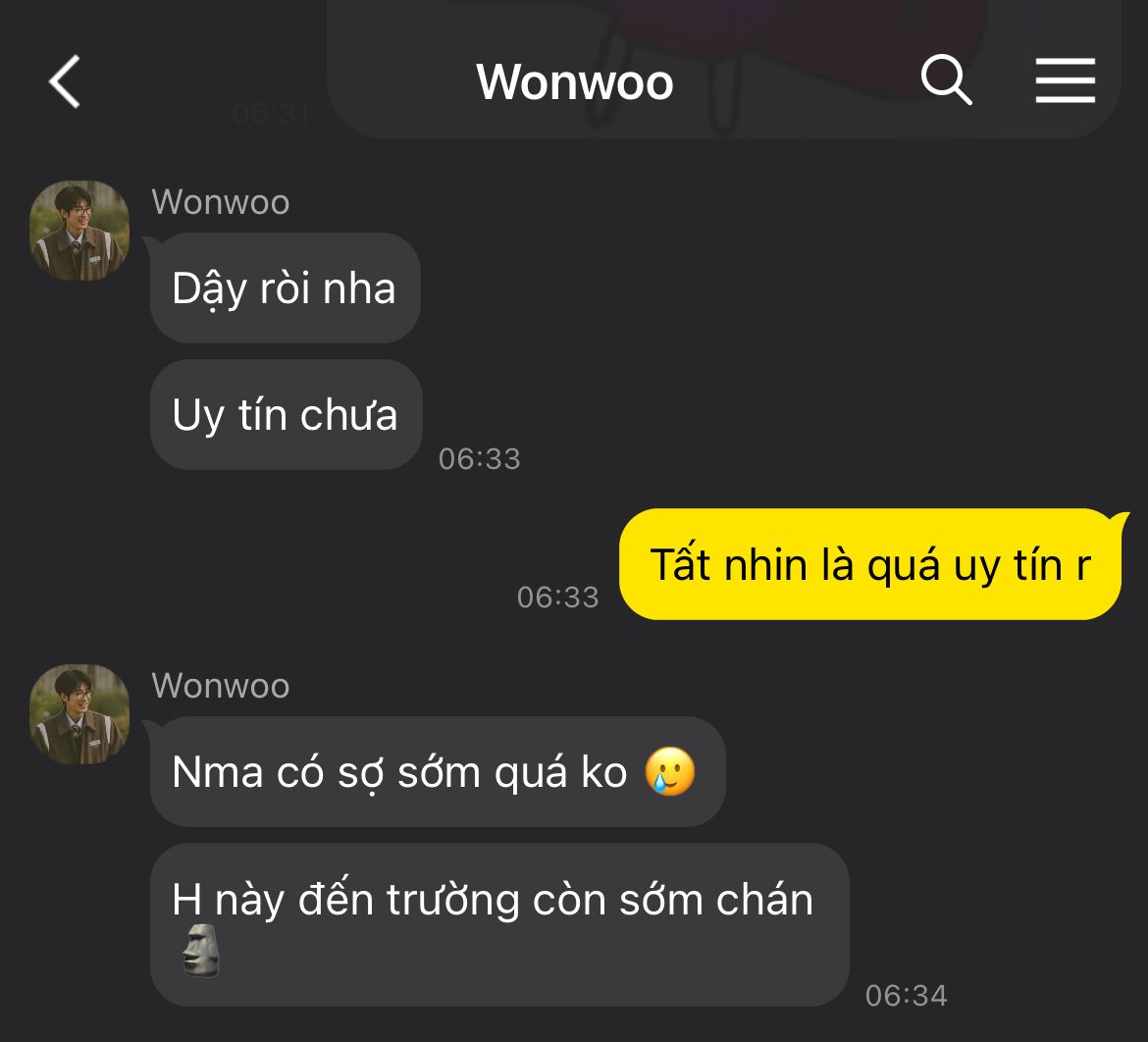Tap the moai statue emoji

point(200,951)
